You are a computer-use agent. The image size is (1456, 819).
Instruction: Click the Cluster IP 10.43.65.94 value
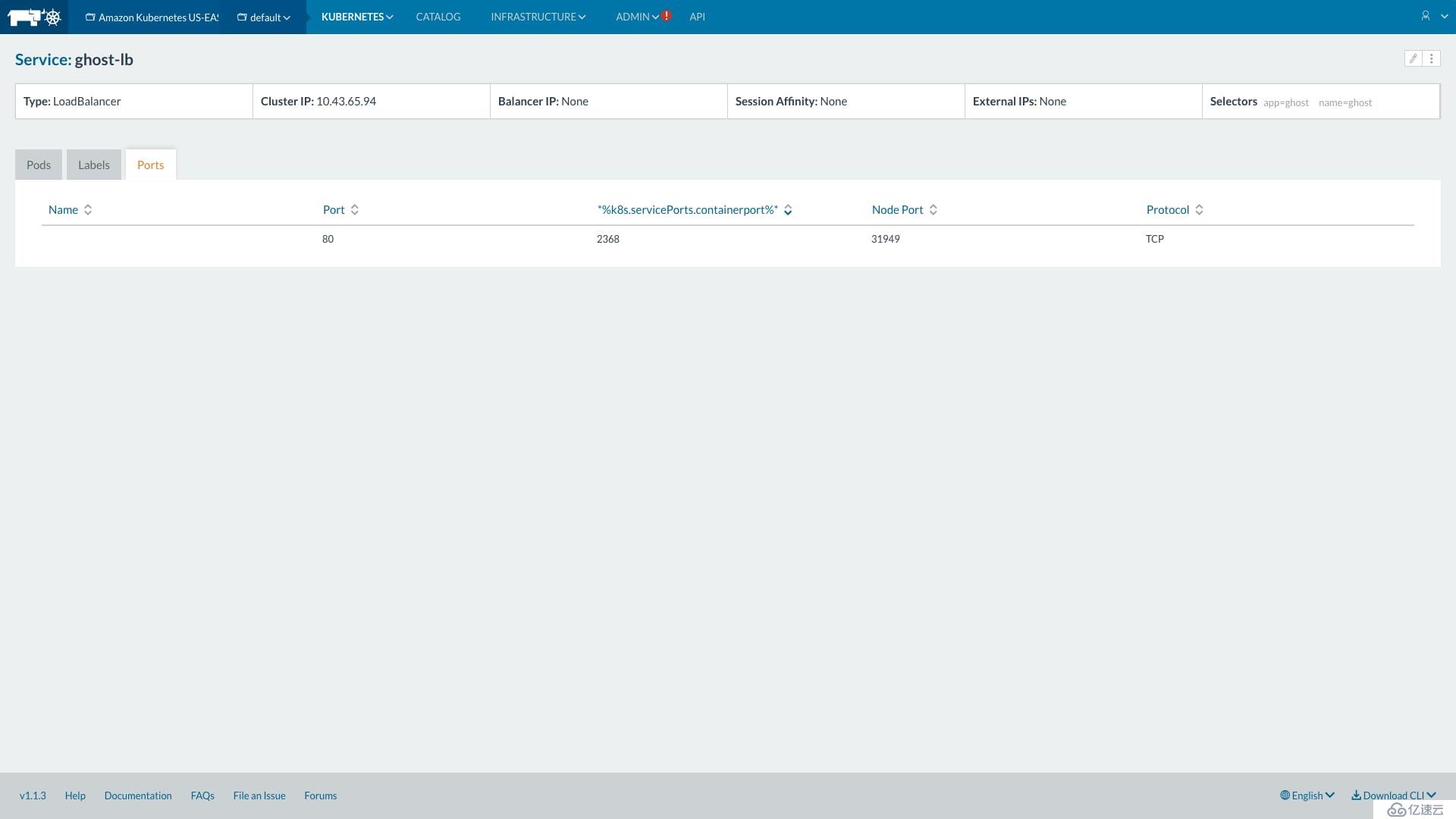pyautogui.click(x=346, y=102)
